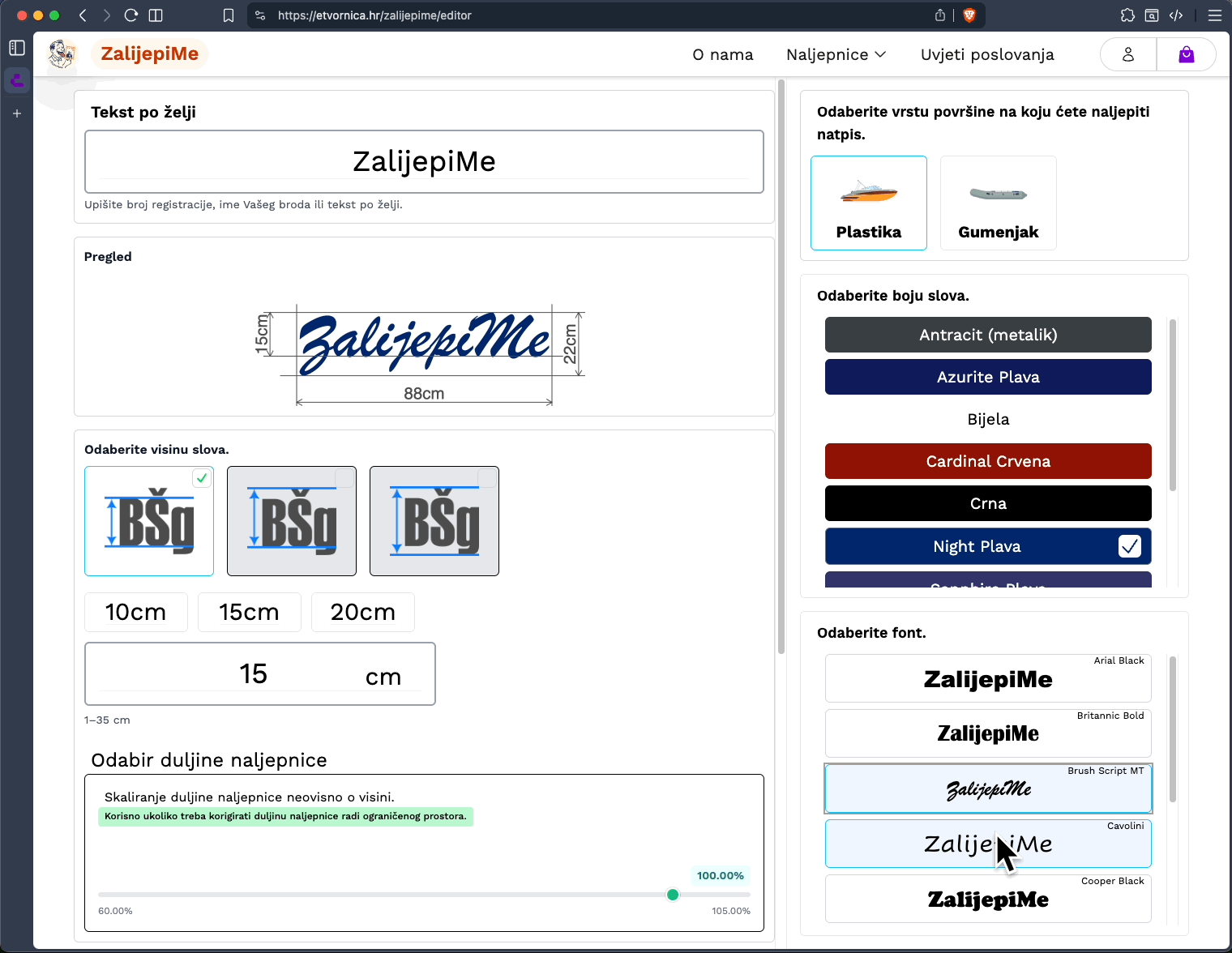The image size is (1232, 953).
Task: Check the first letter-height option box
Action: click(202, 478)
